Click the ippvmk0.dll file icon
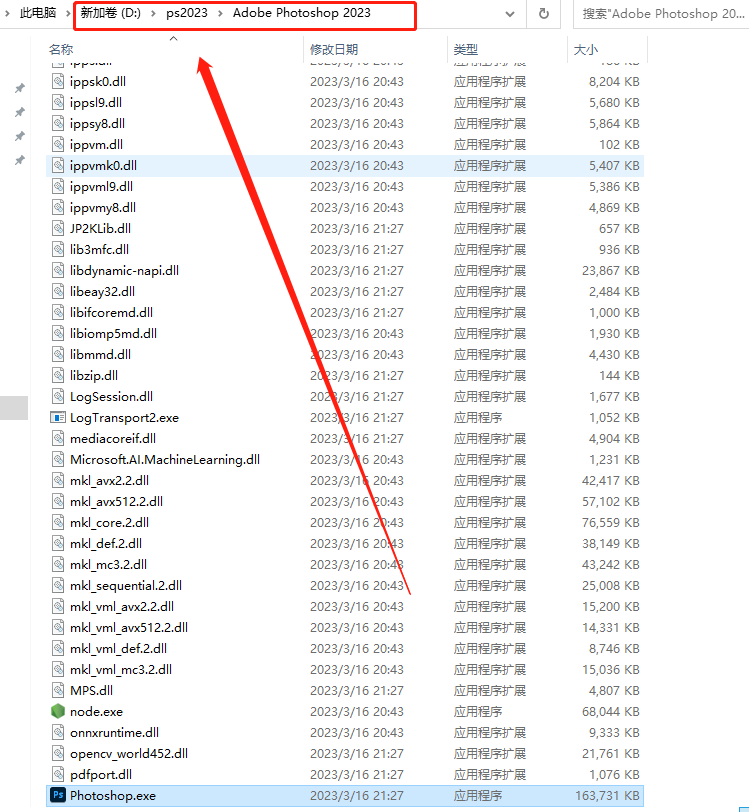749x812 pixels. pos(57,165)
